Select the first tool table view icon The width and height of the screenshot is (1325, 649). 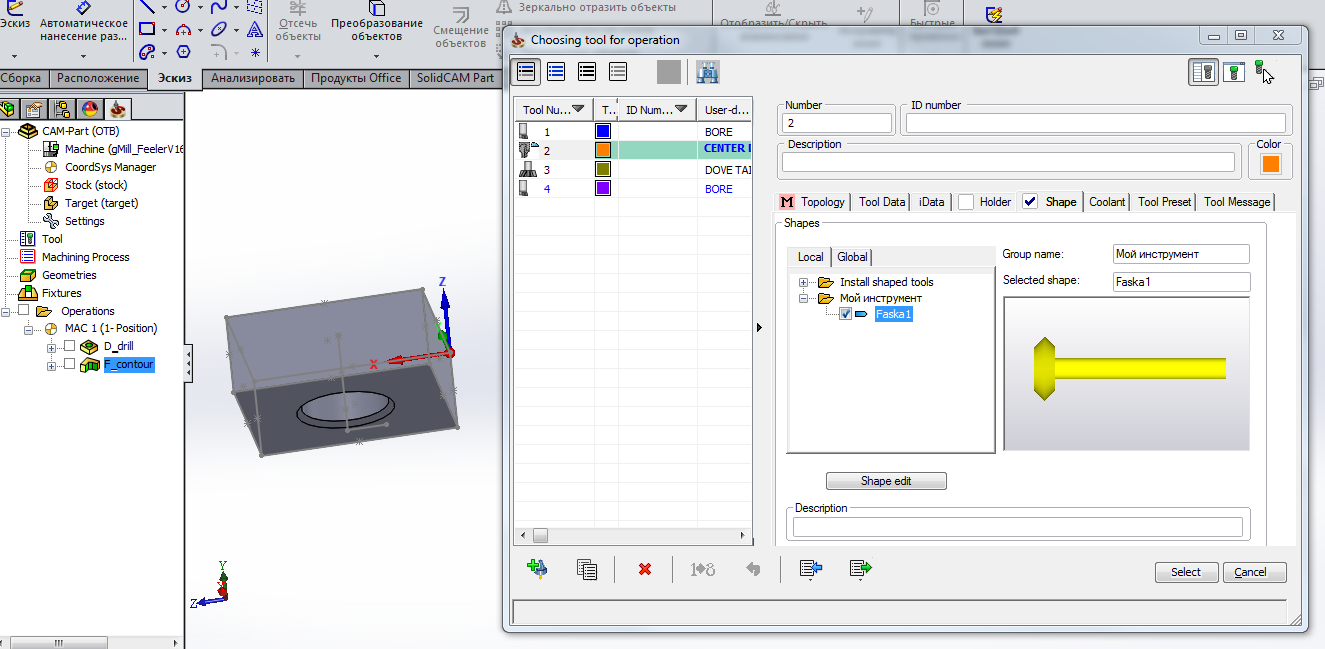click(527, 71)
